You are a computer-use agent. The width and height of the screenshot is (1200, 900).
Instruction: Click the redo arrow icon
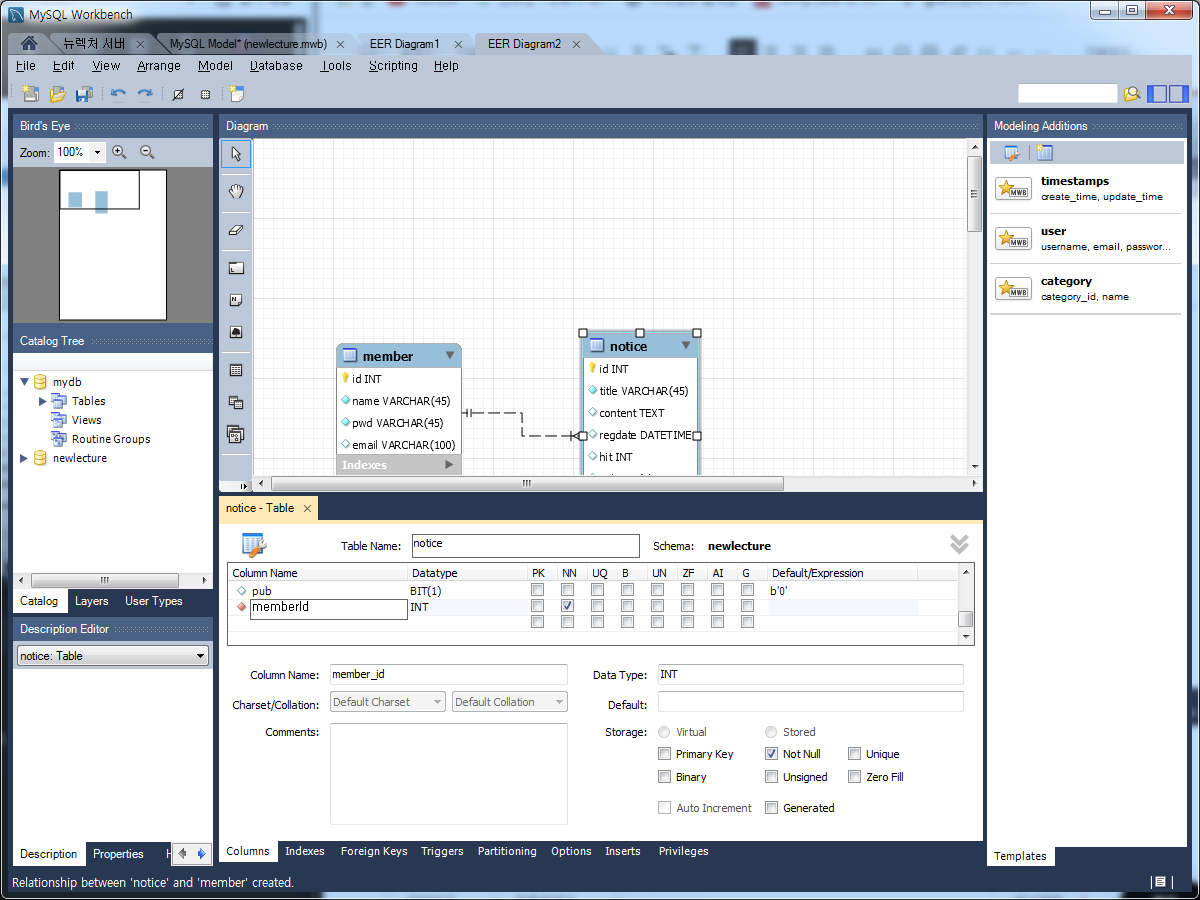[145, 94]
